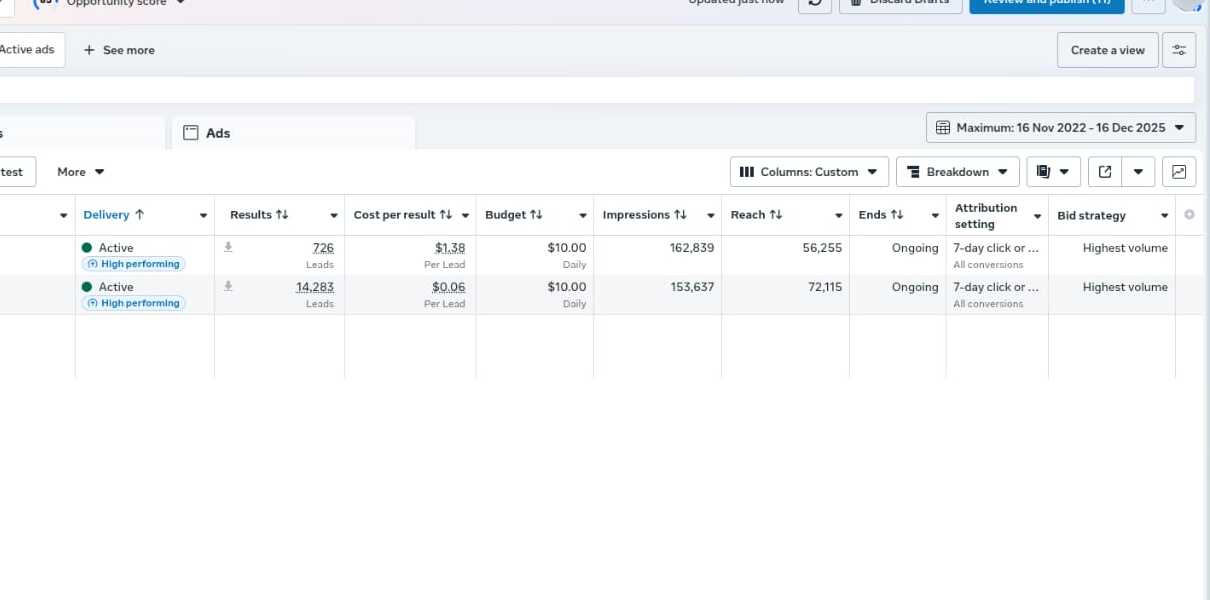Open the More dropdown menu
The image size is (1210, 600).
pyautogui.click(x=80, y=171)
